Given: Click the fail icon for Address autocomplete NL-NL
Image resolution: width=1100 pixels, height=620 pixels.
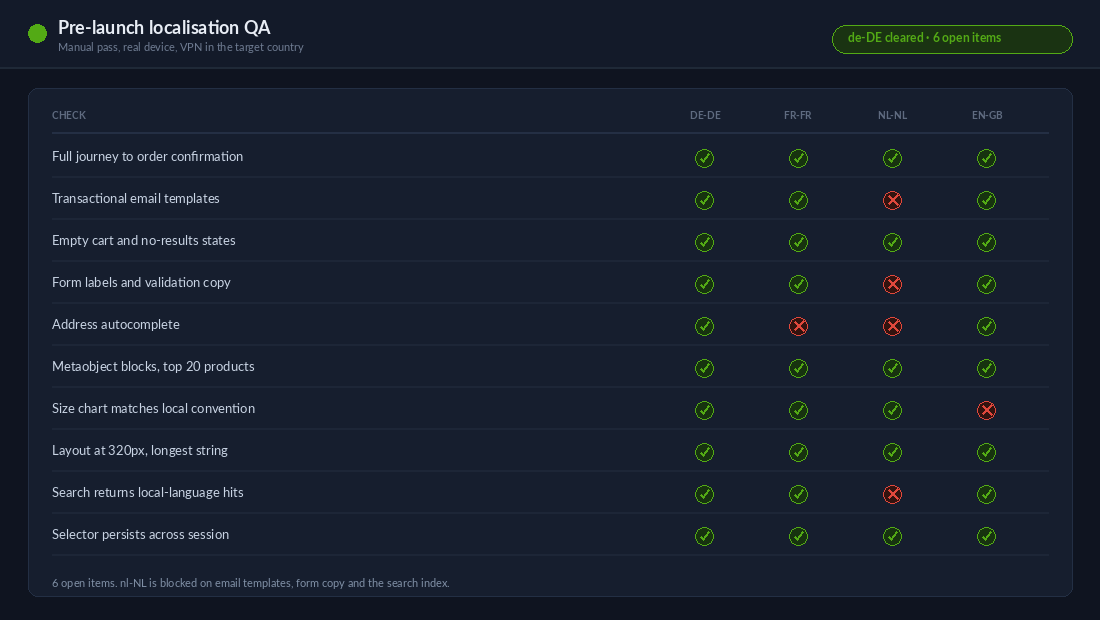Looking at the screenshot, I should coord(892,327).
